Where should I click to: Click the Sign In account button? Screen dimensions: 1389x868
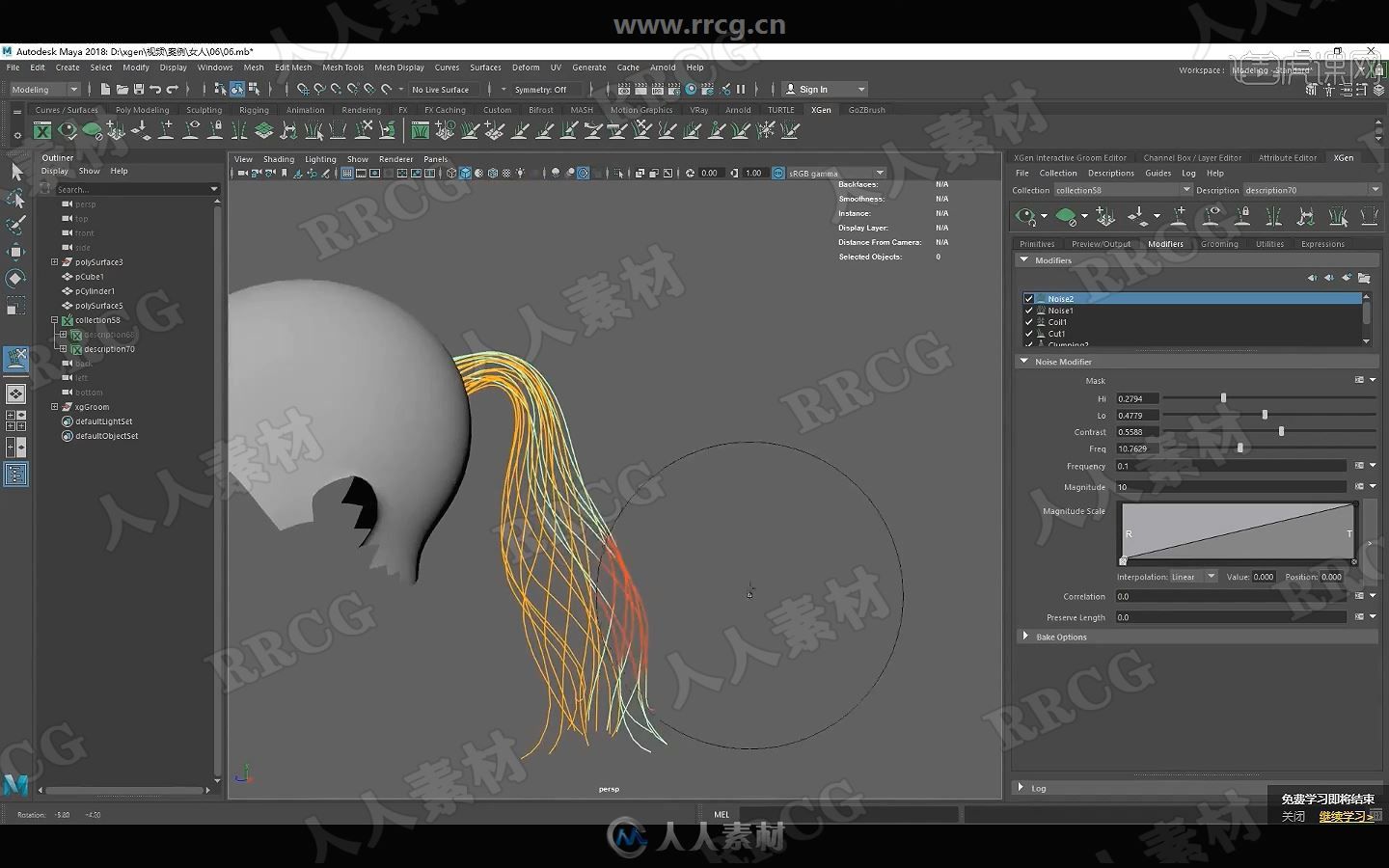[x=825, y=89]
